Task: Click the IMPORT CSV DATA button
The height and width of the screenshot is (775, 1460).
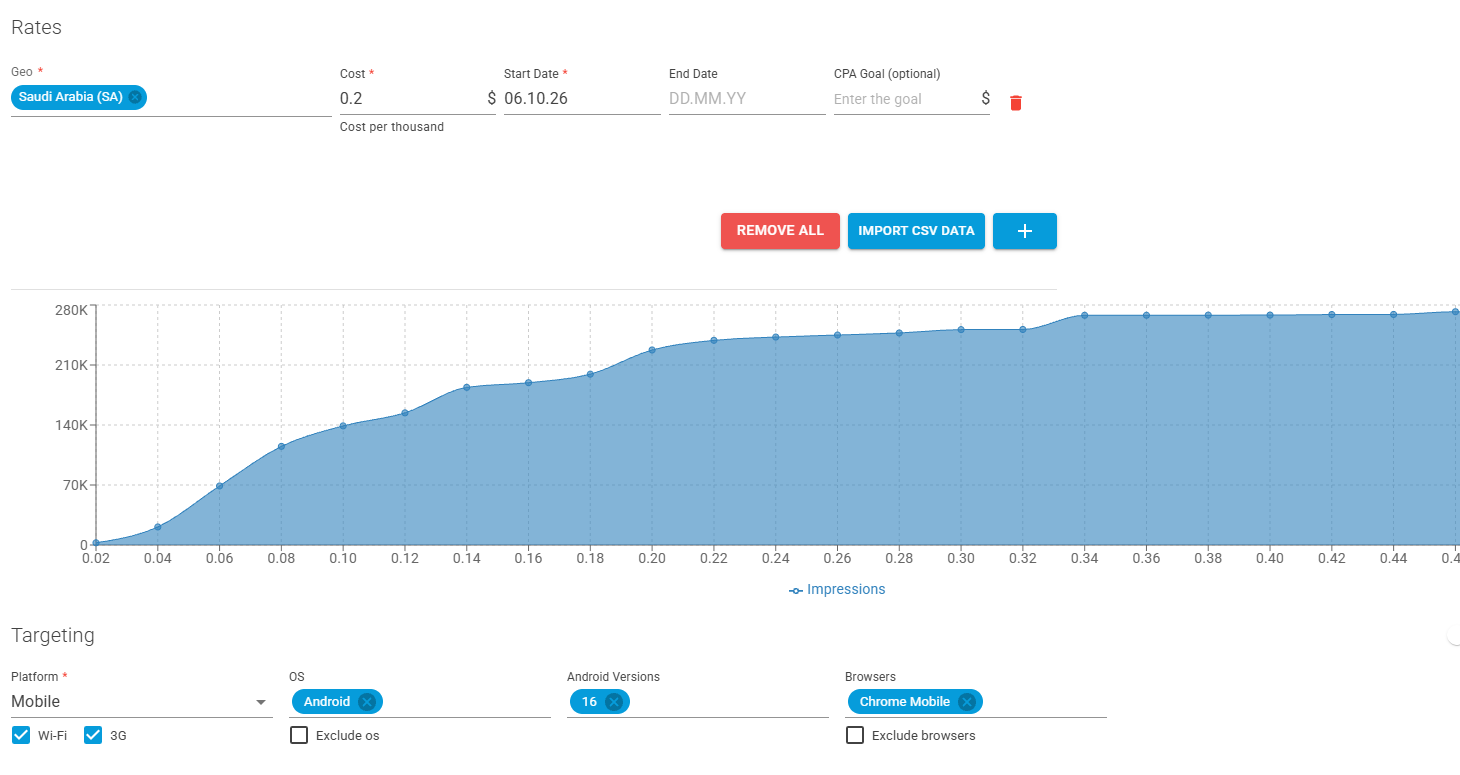Action: tap(916, 231)
